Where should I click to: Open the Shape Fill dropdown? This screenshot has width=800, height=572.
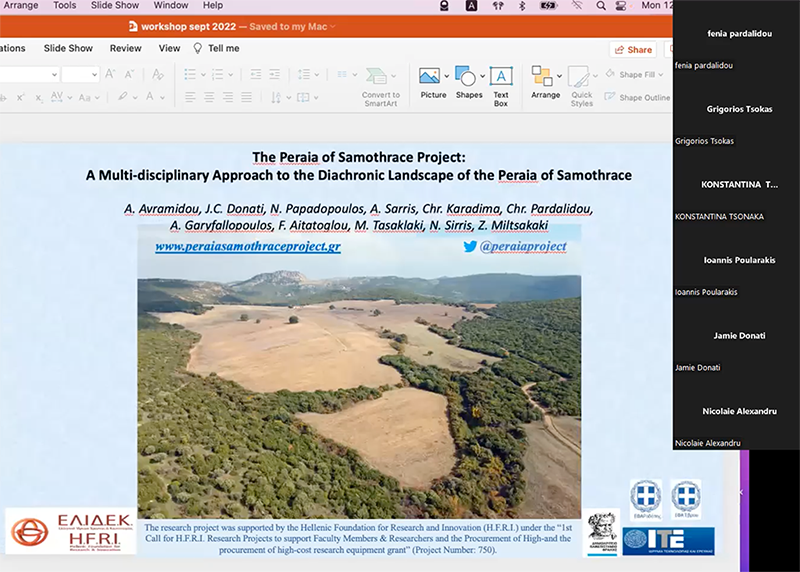(x=662, y=75)
